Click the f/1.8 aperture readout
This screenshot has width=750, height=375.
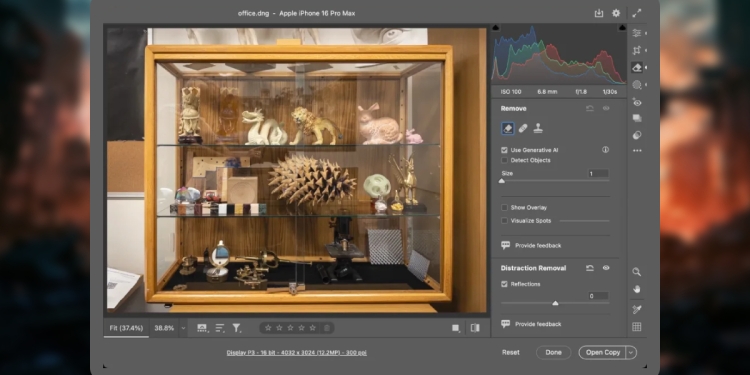tap(581, 92)
